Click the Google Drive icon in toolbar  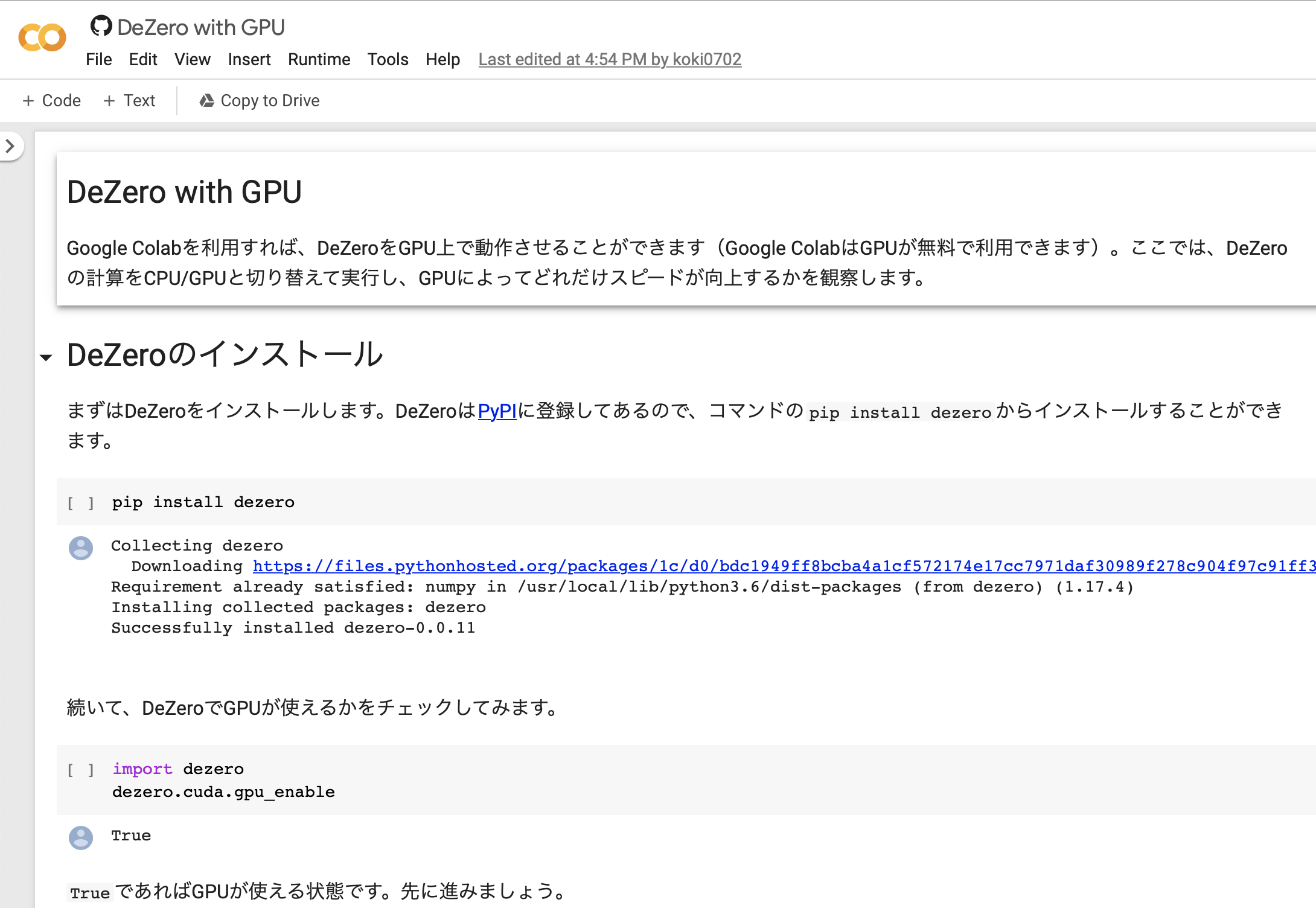coord(206,100)
